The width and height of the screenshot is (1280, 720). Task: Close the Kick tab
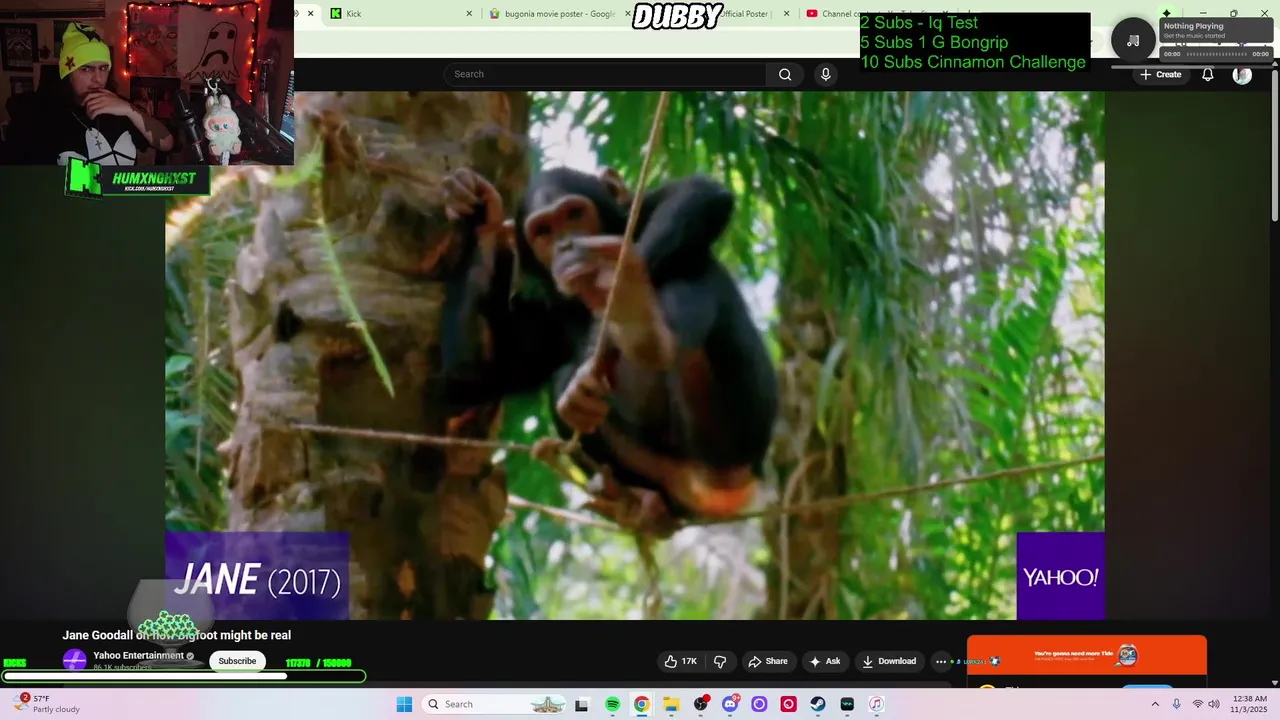(469, 14)
